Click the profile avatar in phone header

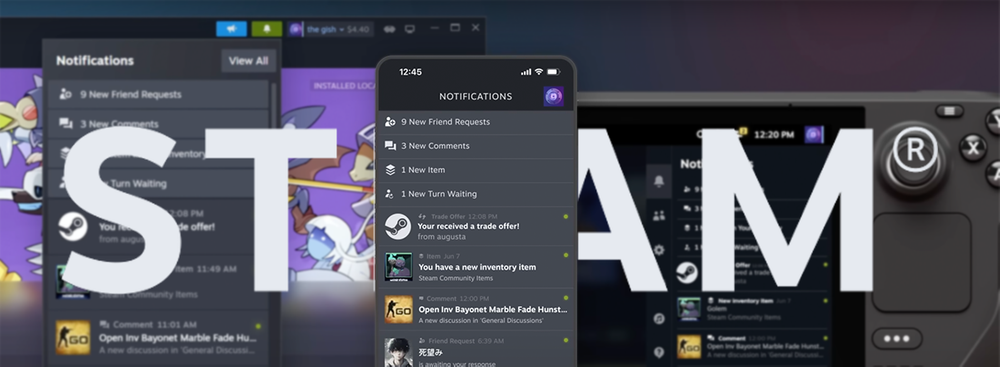pyautogui.click(x=553, y=96)
